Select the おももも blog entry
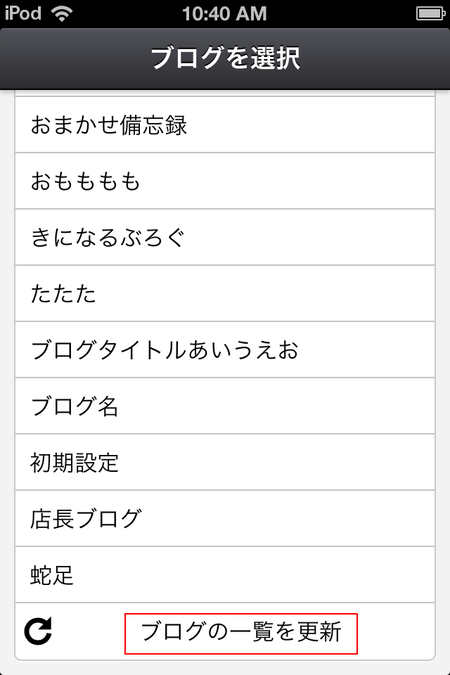 pos(225,181)
